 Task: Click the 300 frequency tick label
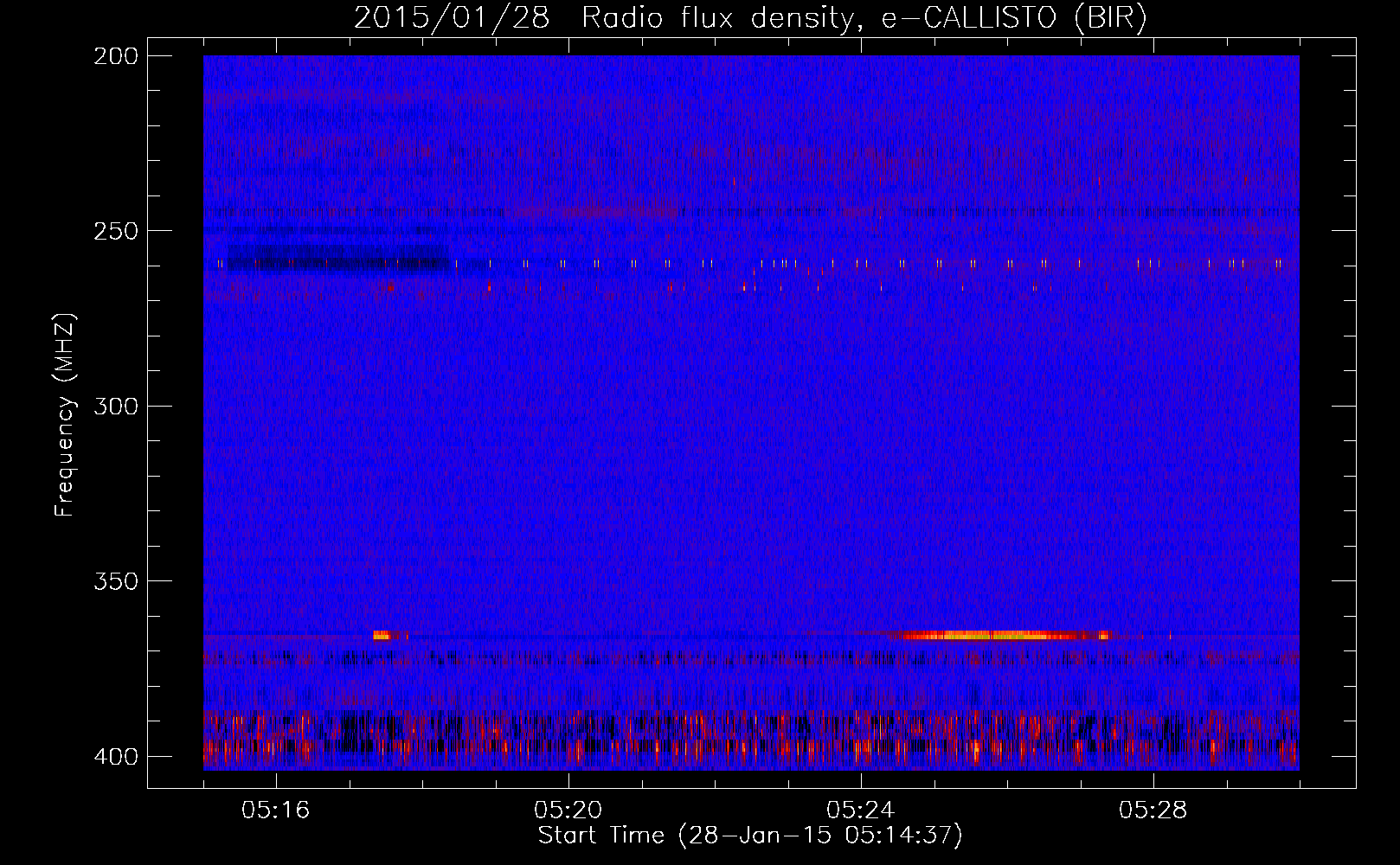(x=116, y=406)
